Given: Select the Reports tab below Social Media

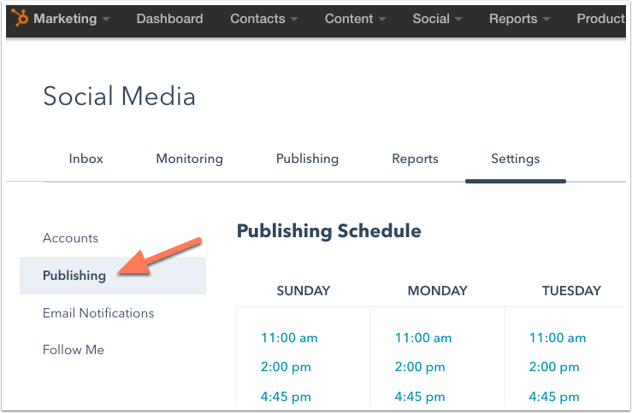Looking at the screenshot, I should [415, 159].
